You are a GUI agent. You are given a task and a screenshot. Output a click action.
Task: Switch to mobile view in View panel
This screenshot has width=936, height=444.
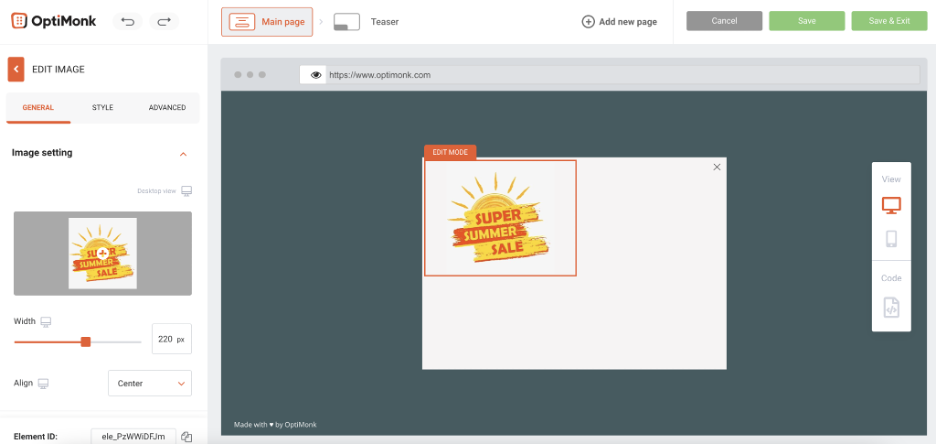(x=891, y=239)
